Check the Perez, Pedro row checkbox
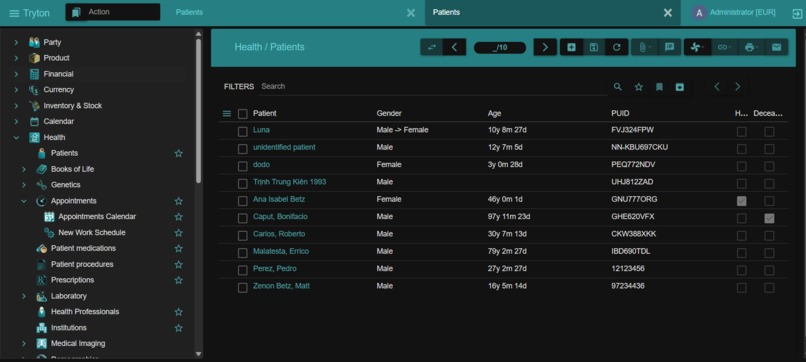This screenshot has width=806, height=362. (243, 270)
